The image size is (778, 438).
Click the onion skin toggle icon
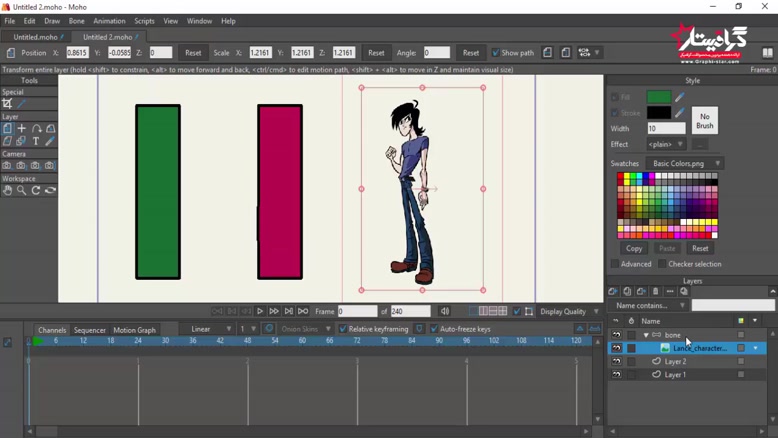269,329
